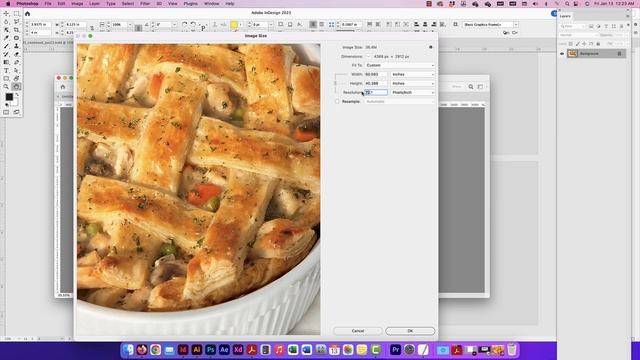Open the Width units Inches dropdown

(x=413, y=74)
